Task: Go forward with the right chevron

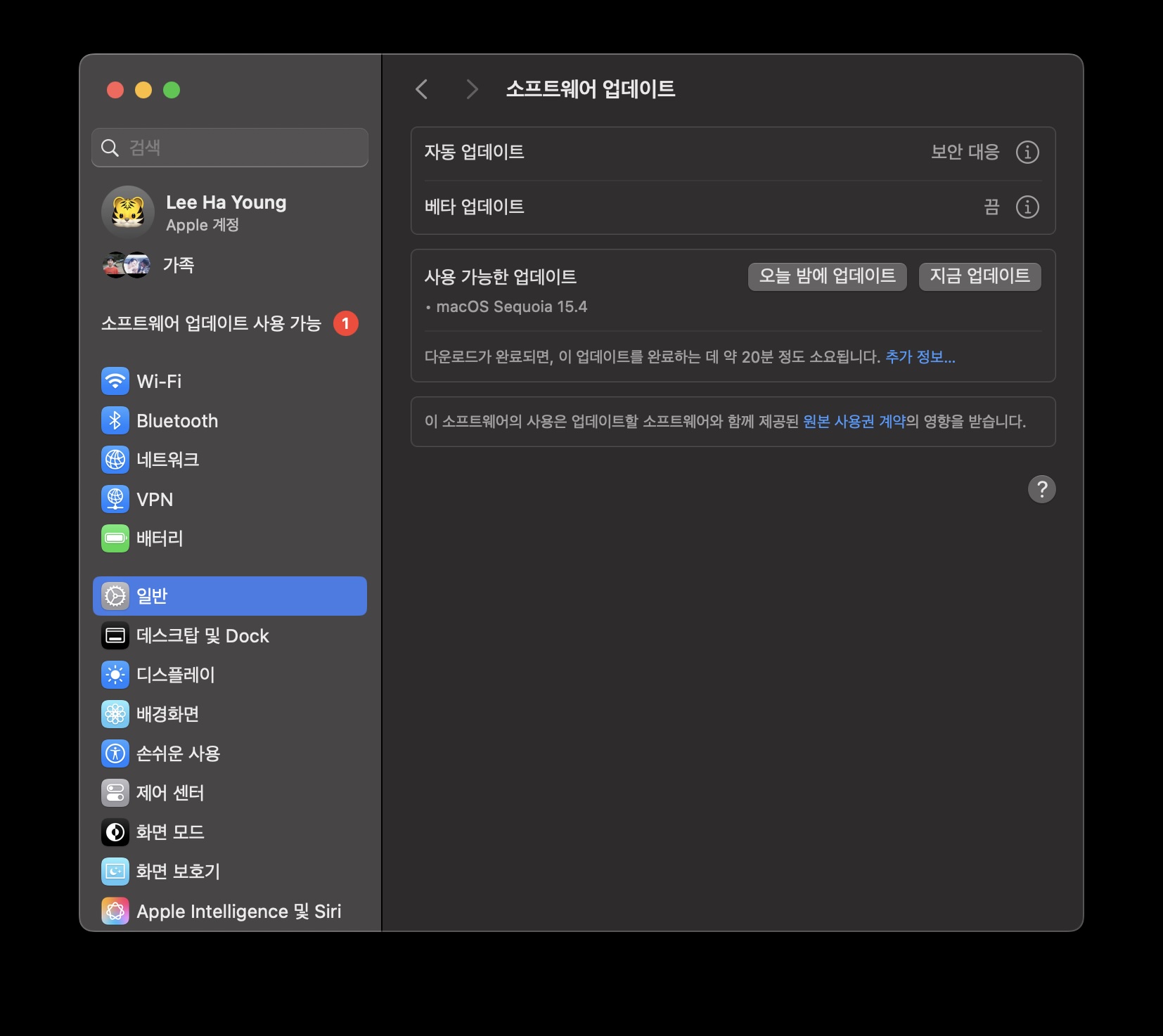Action: point(472,89)
